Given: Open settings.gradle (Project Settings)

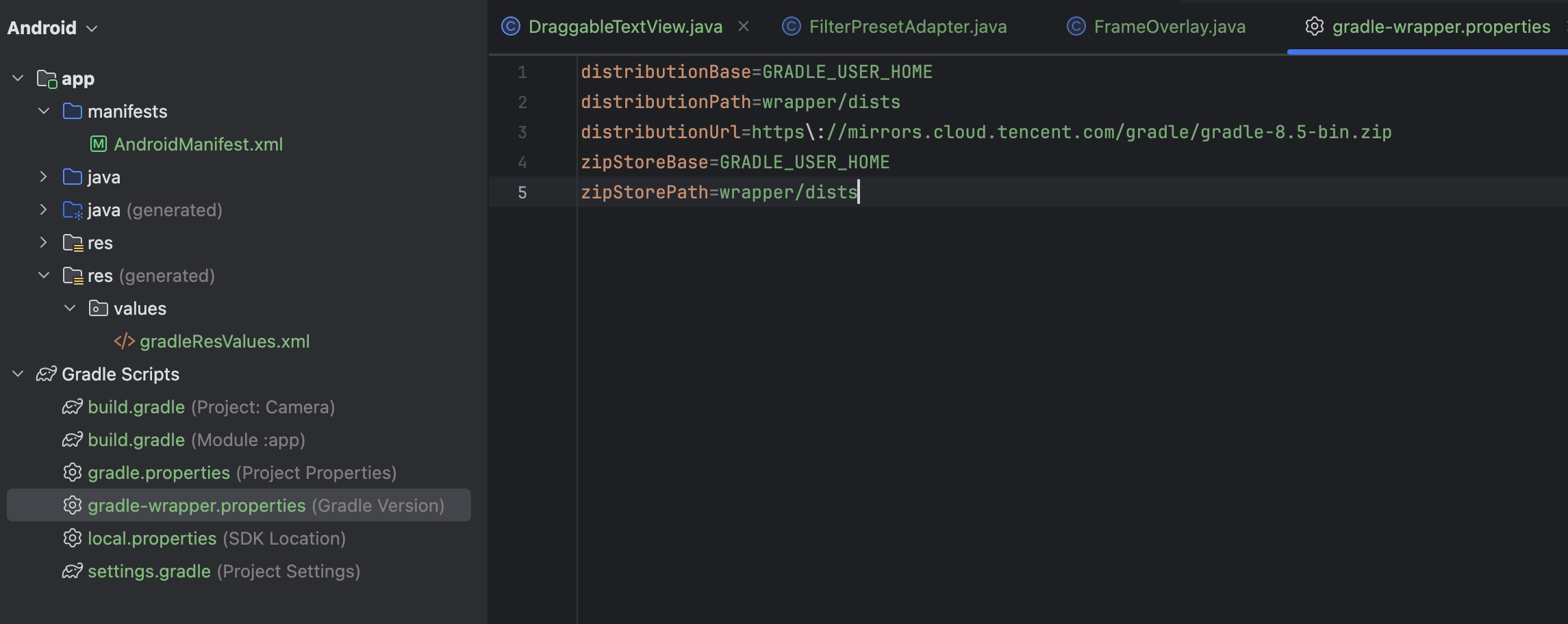Looking at the screenshot, I should click(x=224, y=571).
